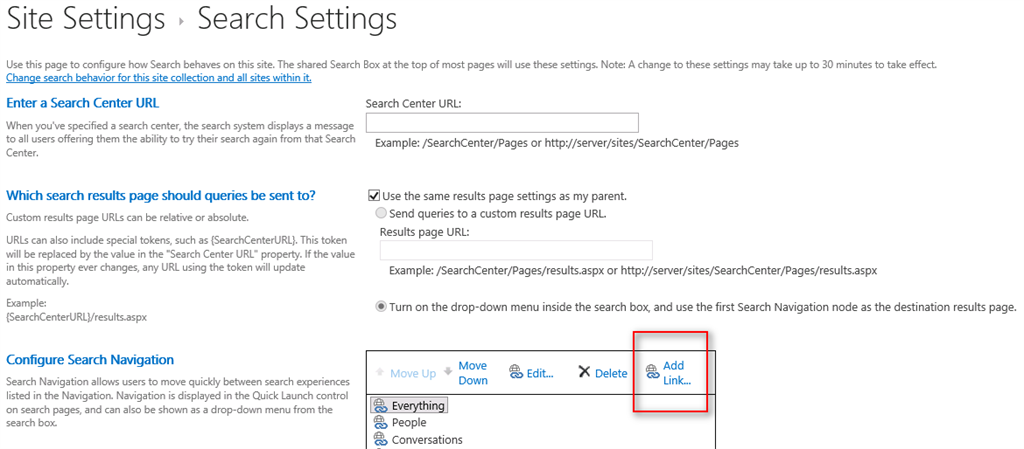This screenshot has width=1024, height=449.
Task: Select the Everything navigation node
Action: 418,405
